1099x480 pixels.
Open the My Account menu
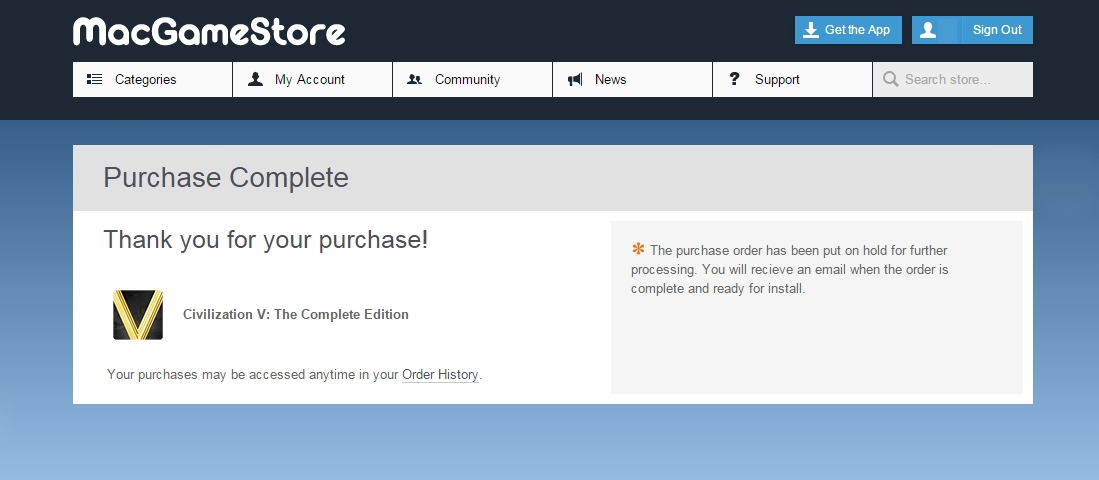click(313, 79)
